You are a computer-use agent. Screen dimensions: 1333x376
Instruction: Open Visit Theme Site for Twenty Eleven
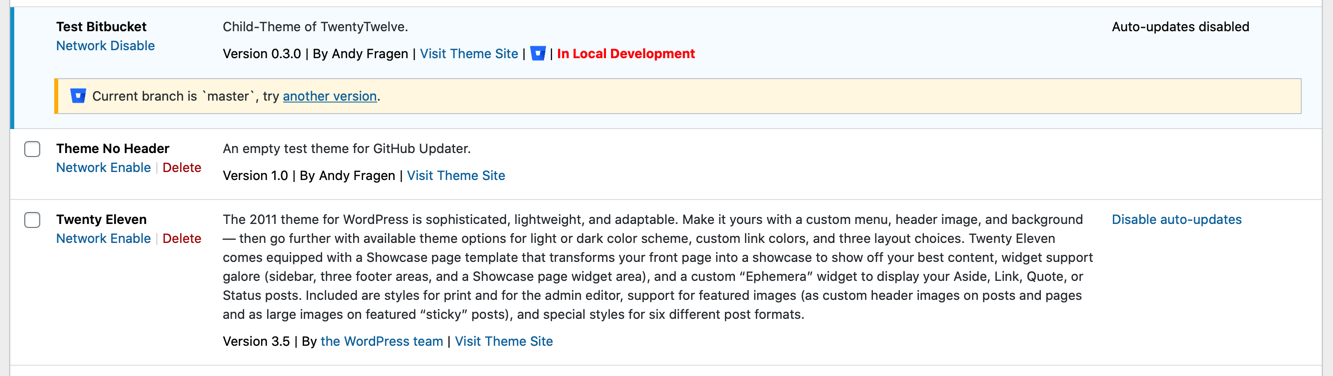[504, 342]
